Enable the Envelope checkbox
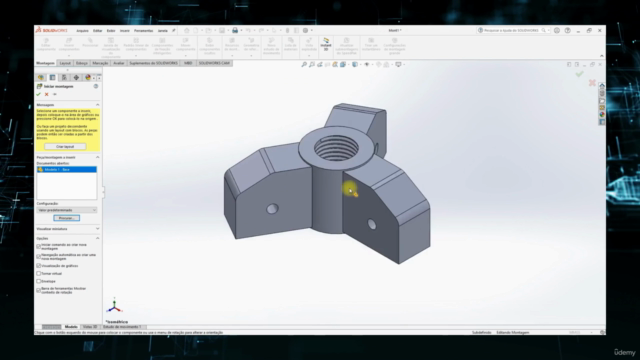This screenshot has height=360, width=640. pos(39,281)
